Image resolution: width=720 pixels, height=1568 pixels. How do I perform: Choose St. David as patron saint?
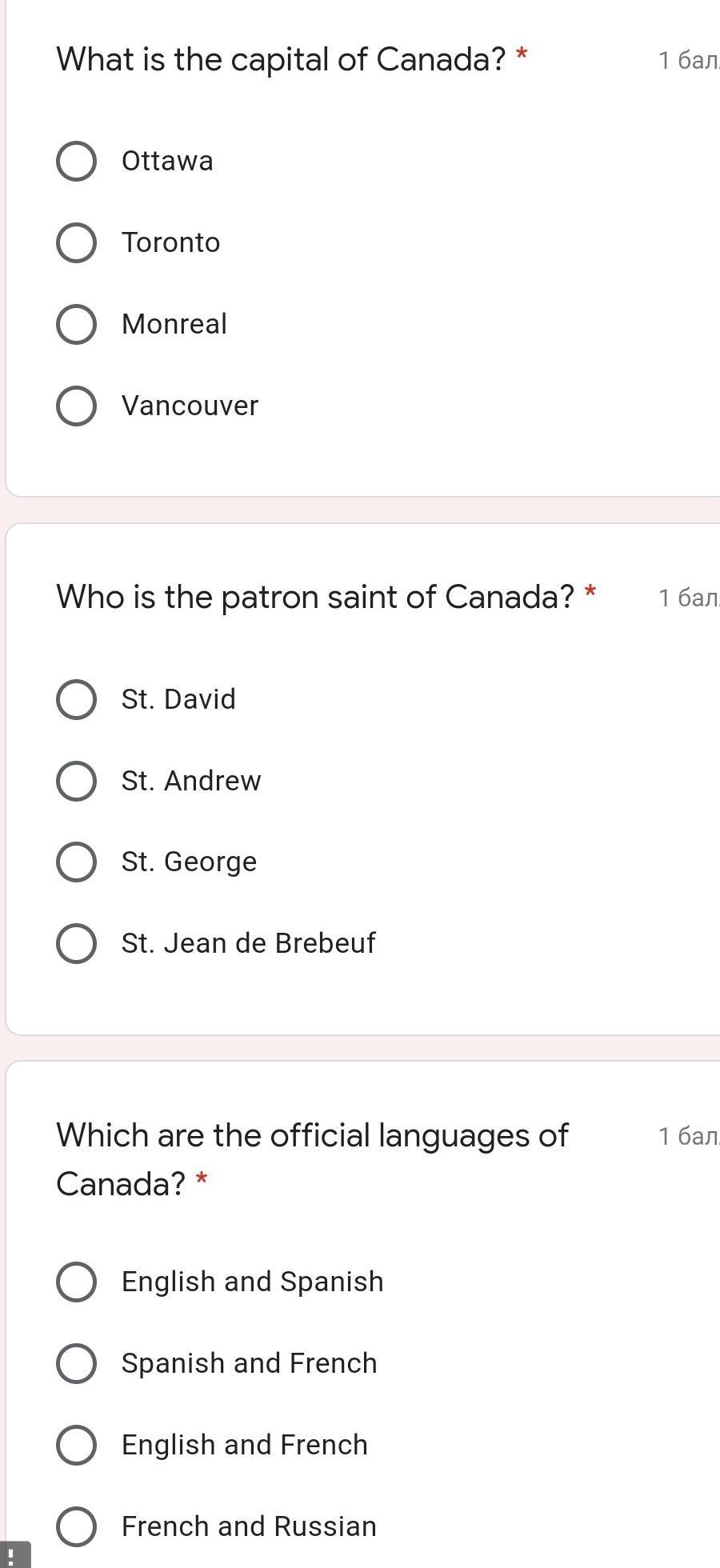[77, 699]
